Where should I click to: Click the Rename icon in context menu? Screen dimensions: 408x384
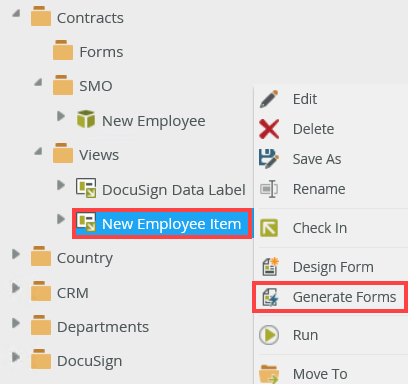pos(269,189)
